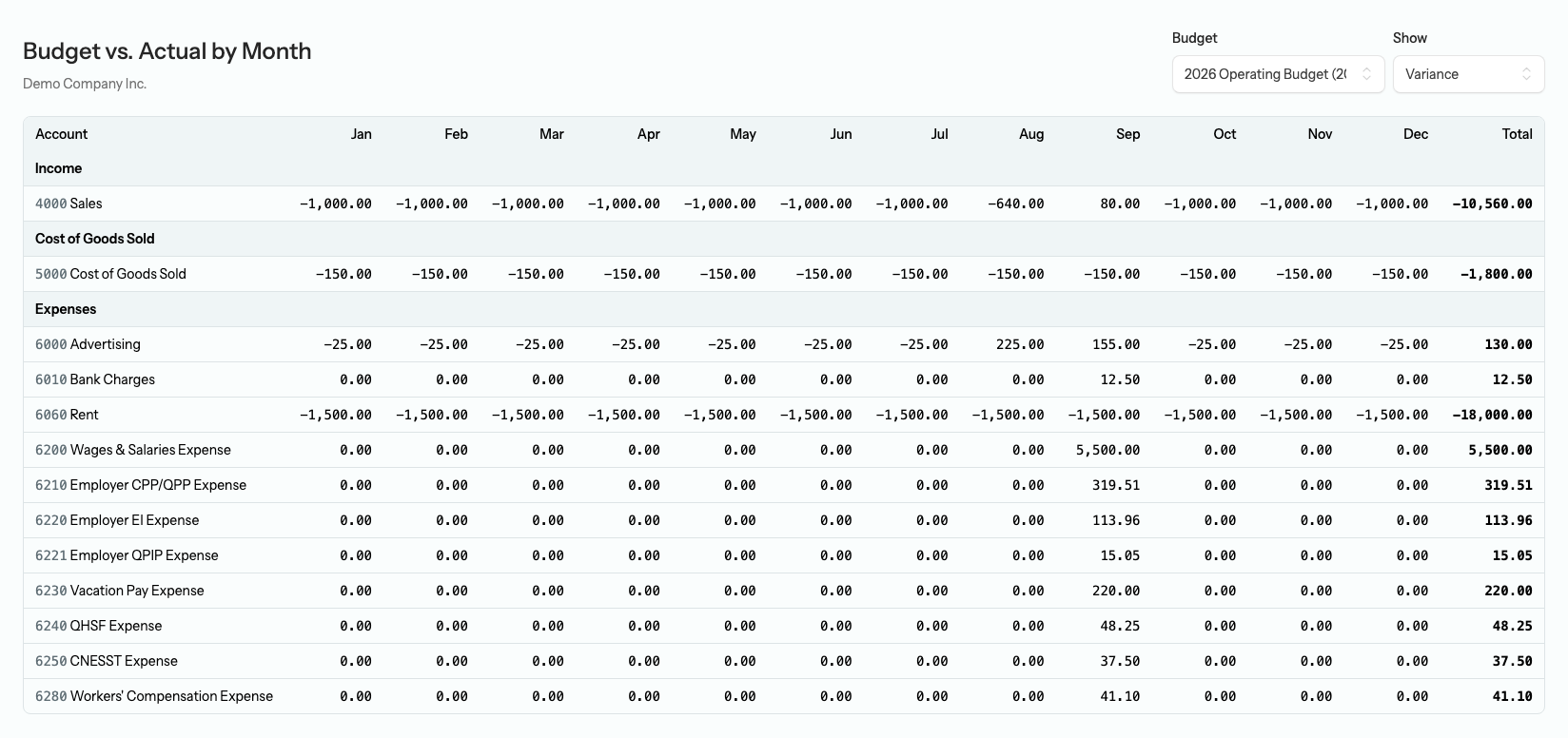1568x738 pixels.
Task: Click QHSF Expense September value 48.25
Action: pyautogui.click(x=1120, y=626)
